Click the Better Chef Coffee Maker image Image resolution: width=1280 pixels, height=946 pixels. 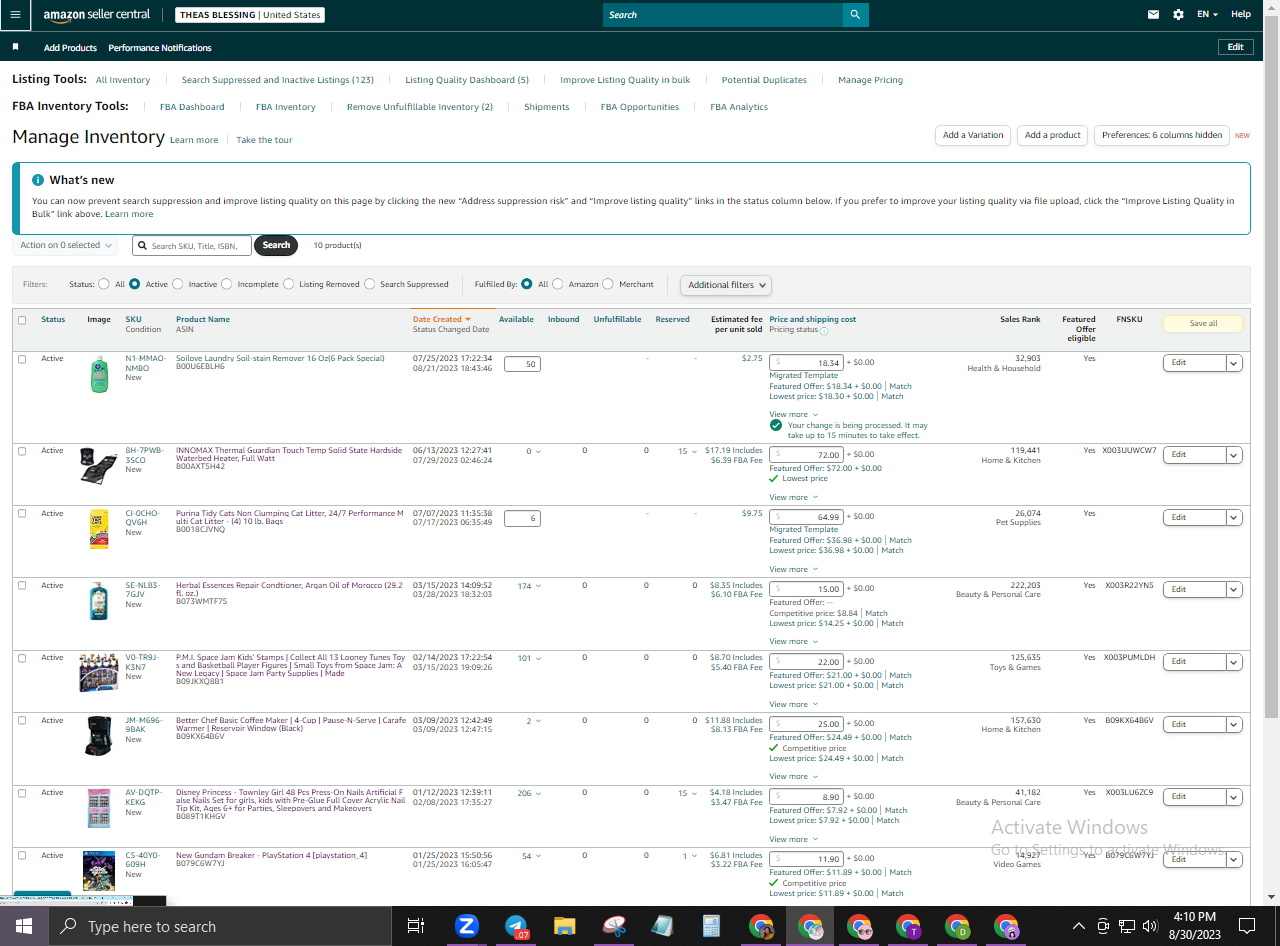click(99, 735)
